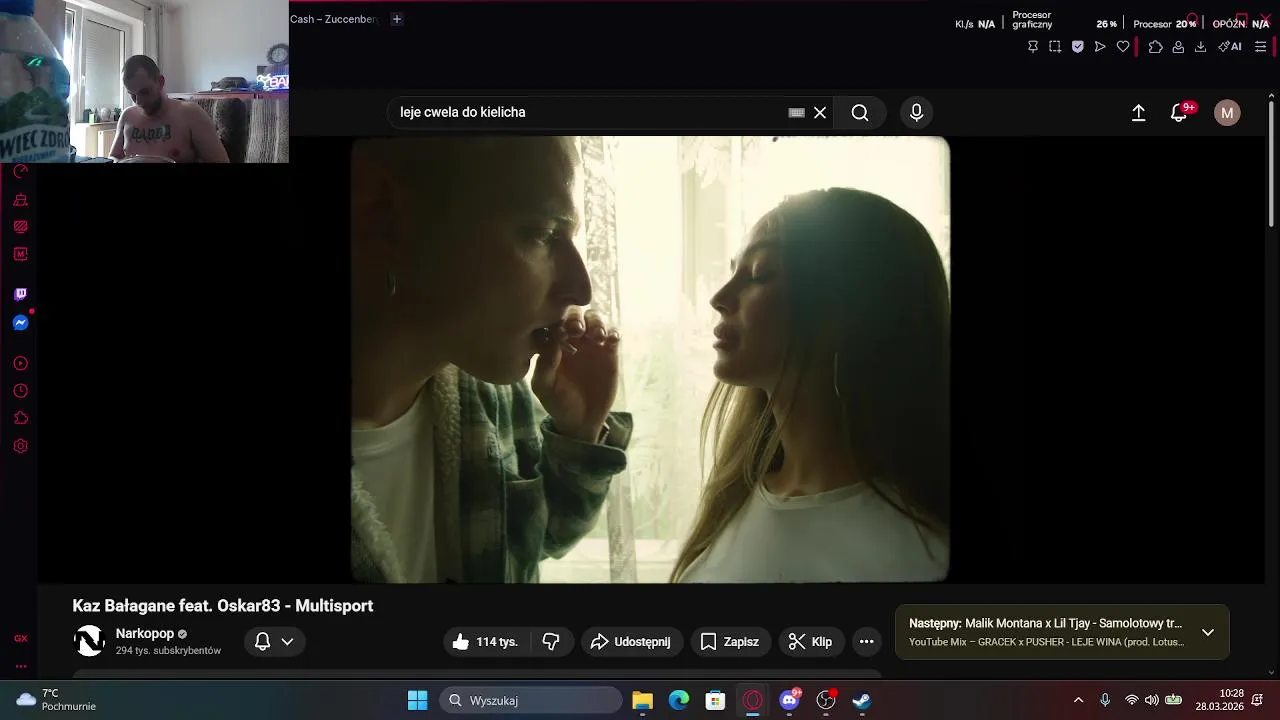Dislike the video
Screen dimensions: 1280x720
point(551,642)
